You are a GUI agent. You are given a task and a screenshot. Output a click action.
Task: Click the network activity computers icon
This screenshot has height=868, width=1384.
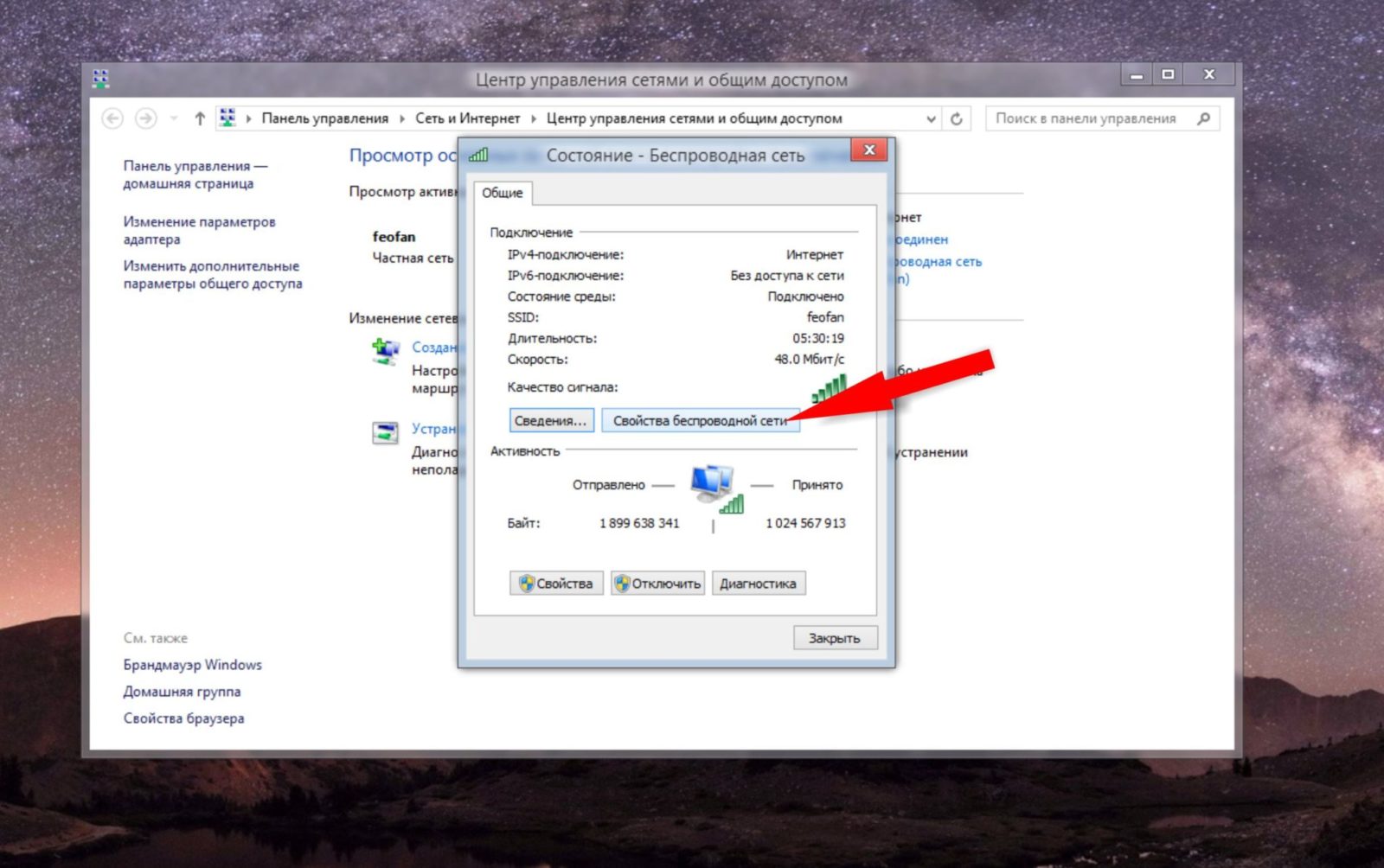tap(716, 488)
